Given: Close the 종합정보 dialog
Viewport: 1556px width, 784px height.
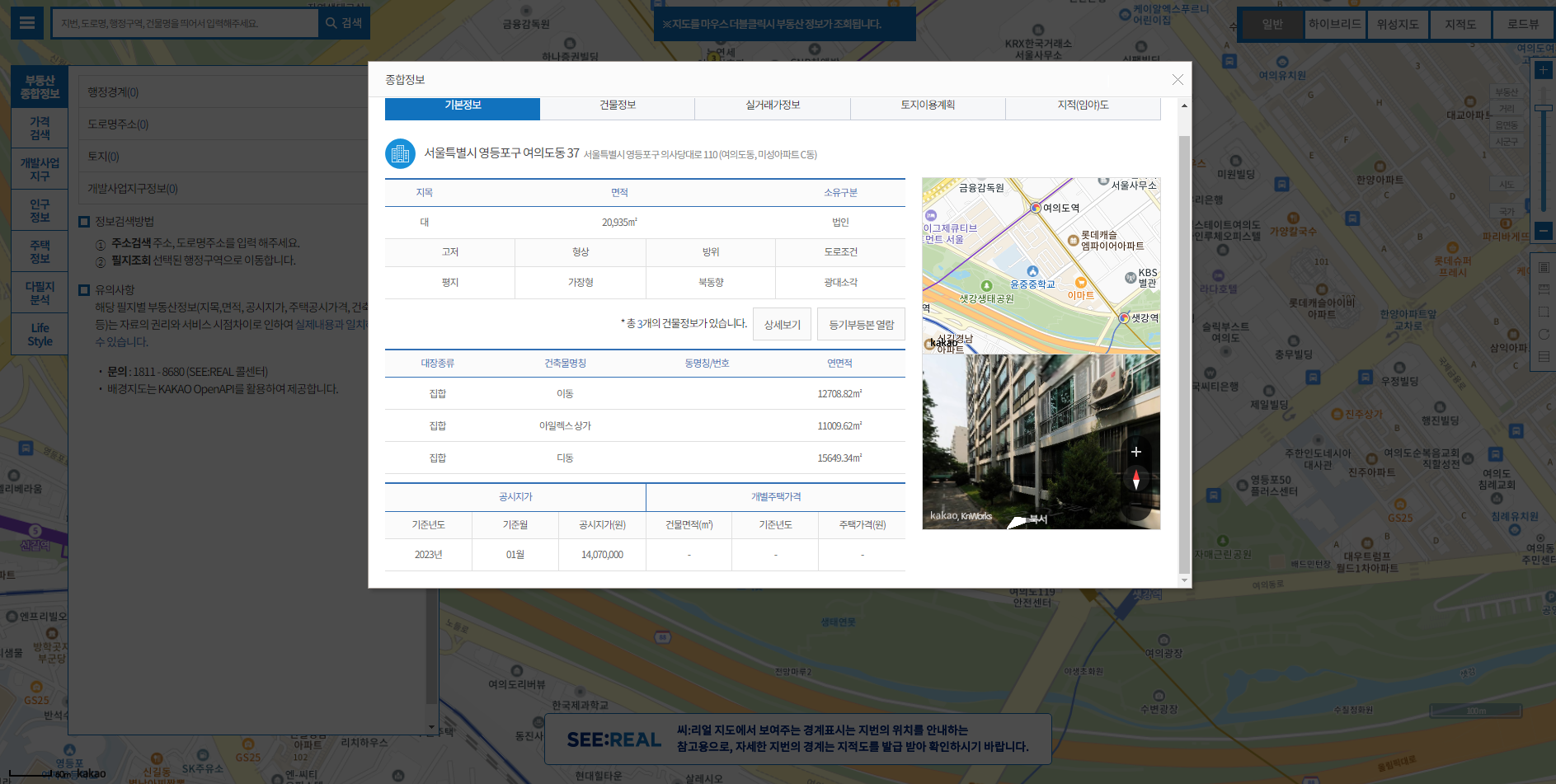Looking at the screenshot, I should click(x=1178, y=80).
